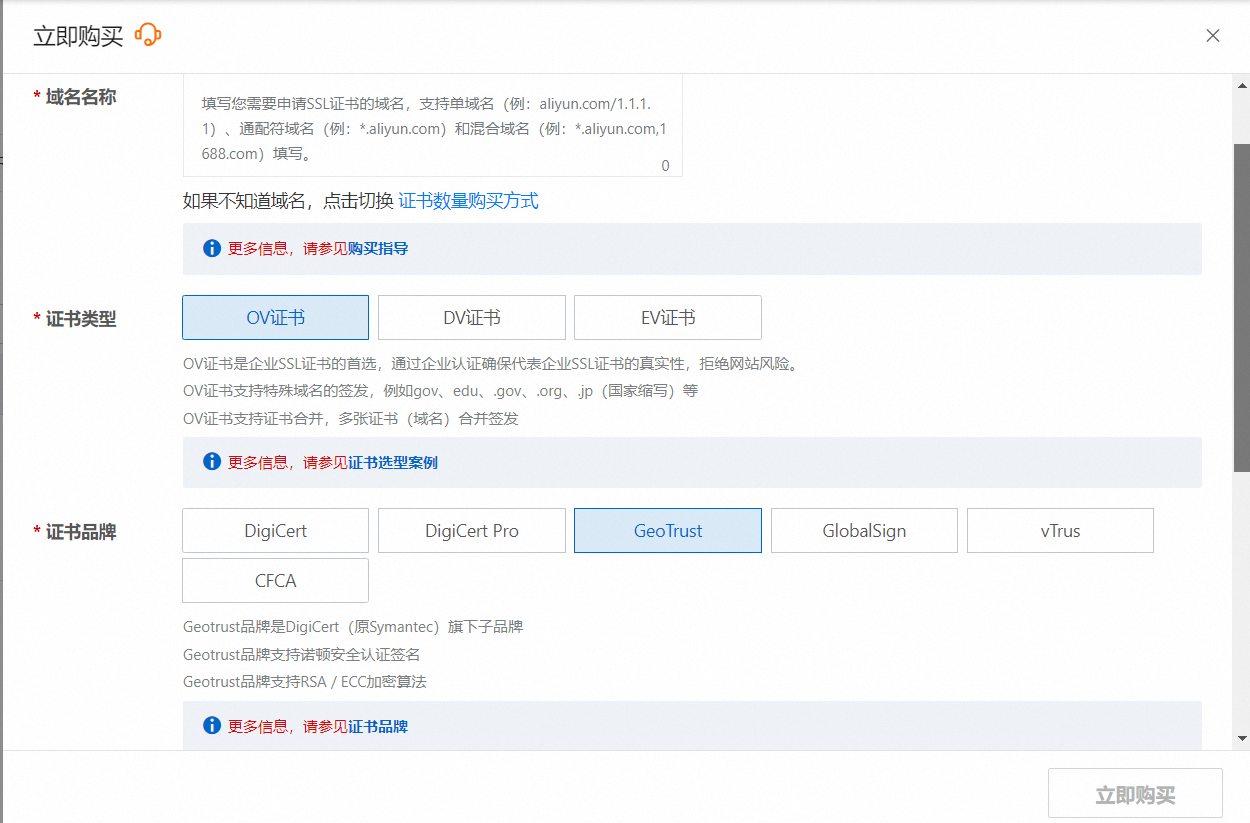Image resolution: width=1250 pixels, height=823 pixels.
Task: Choose DigiCert brand option
Action: (275, 531)
